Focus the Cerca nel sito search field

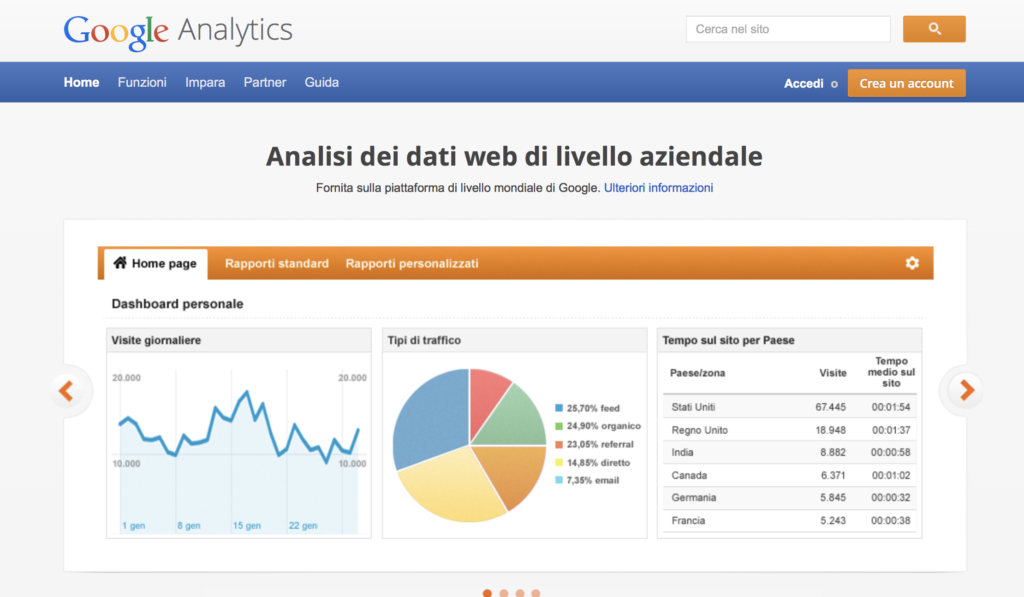coord(788,29)
